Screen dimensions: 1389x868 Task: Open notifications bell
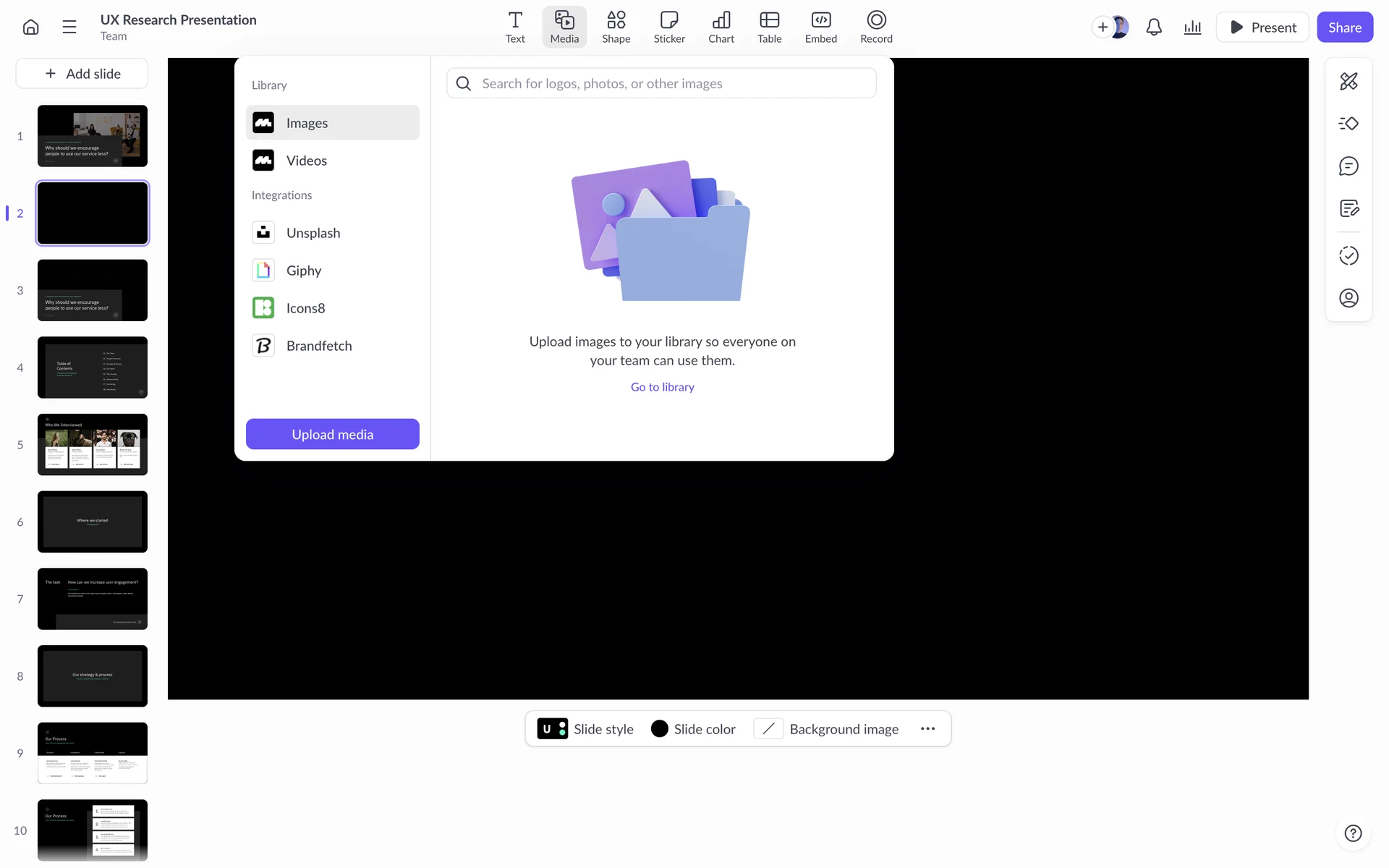[1154, 27]
